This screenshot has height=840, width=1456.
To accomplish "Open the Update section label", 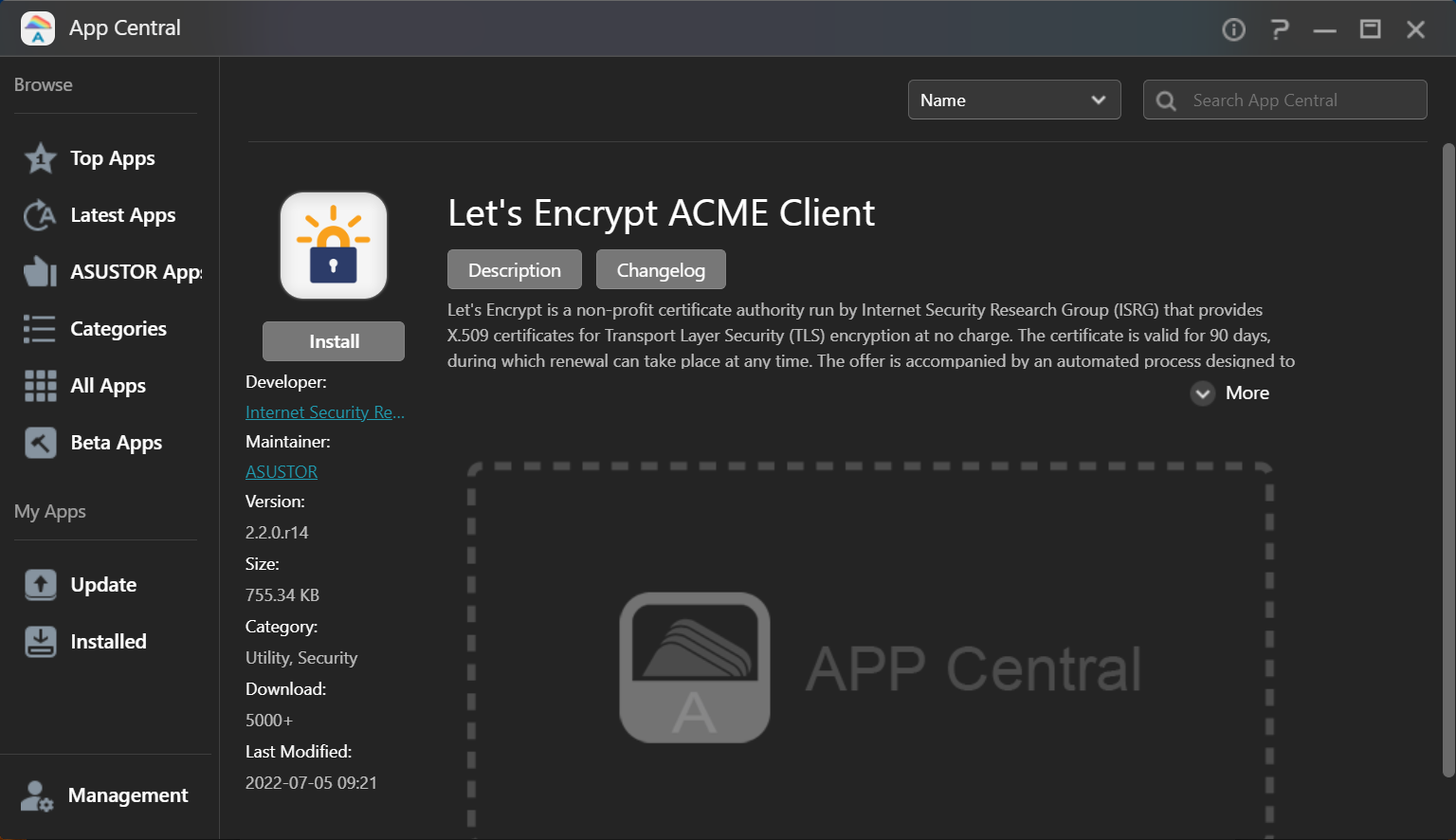I will 103,585.
